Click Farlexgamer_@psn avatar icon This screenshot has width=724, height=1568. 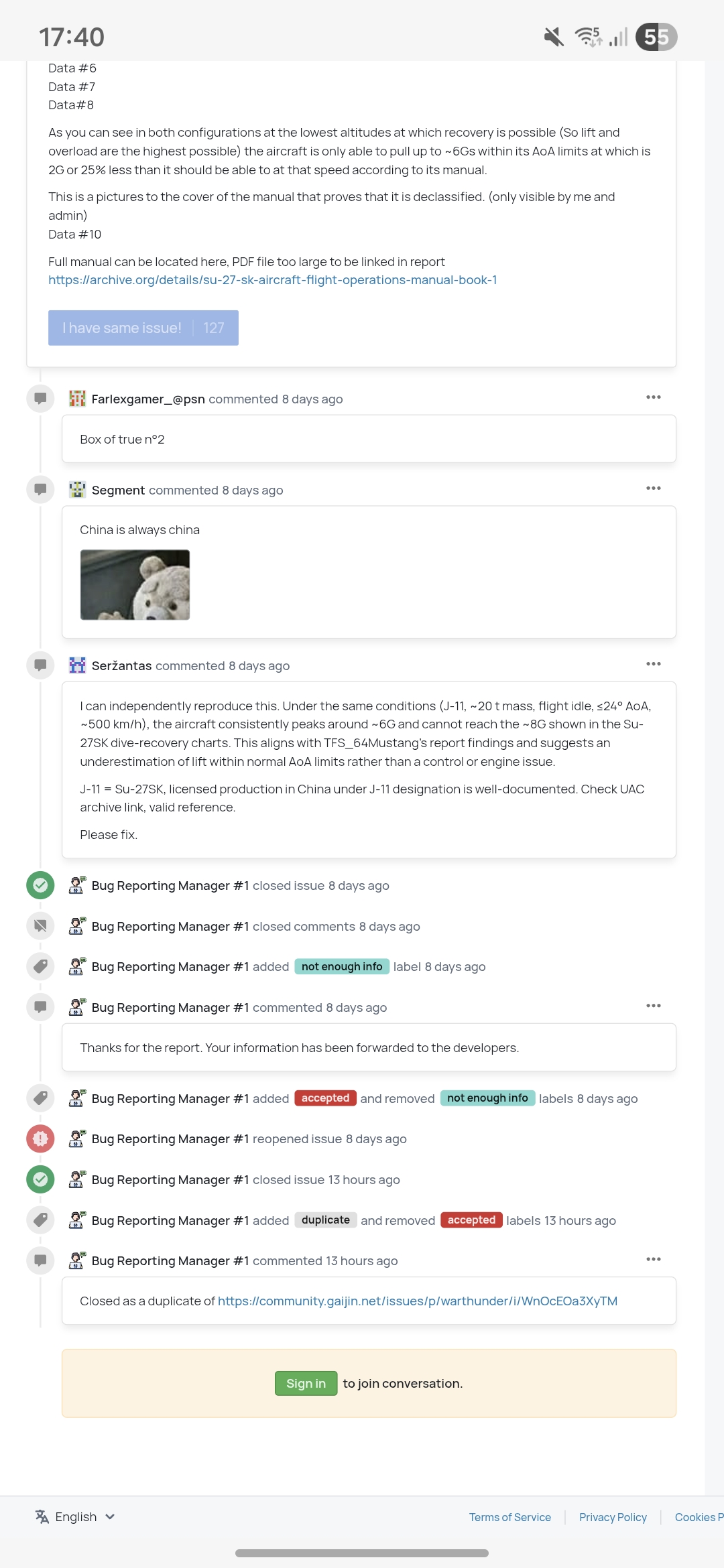coord(78,399)
